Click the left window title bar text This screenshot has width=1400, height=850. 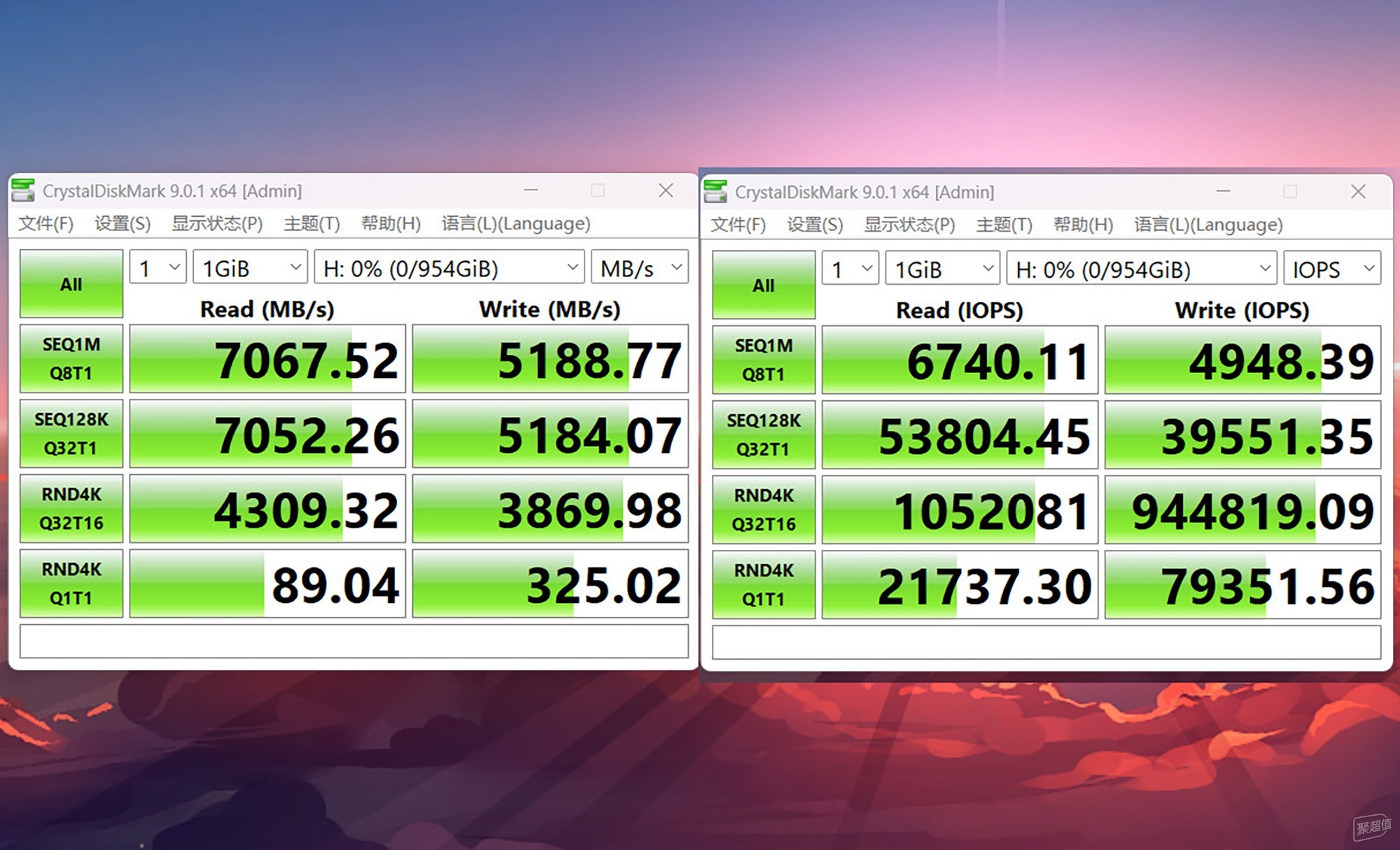tap(172, 191)
